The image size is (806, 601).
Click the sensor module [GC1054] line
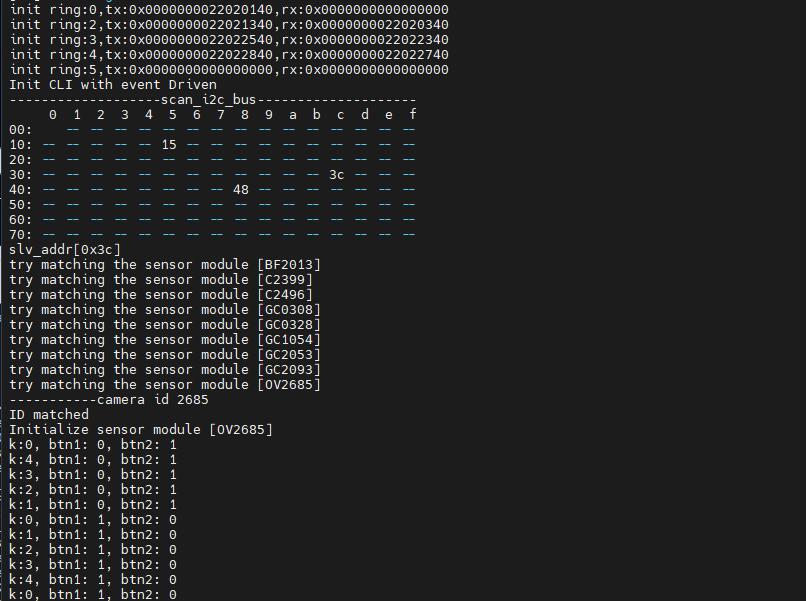(x=165, y=340)
